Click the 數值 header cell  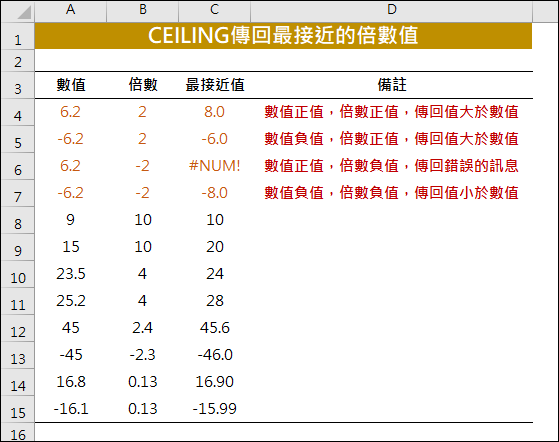[71, 85]
